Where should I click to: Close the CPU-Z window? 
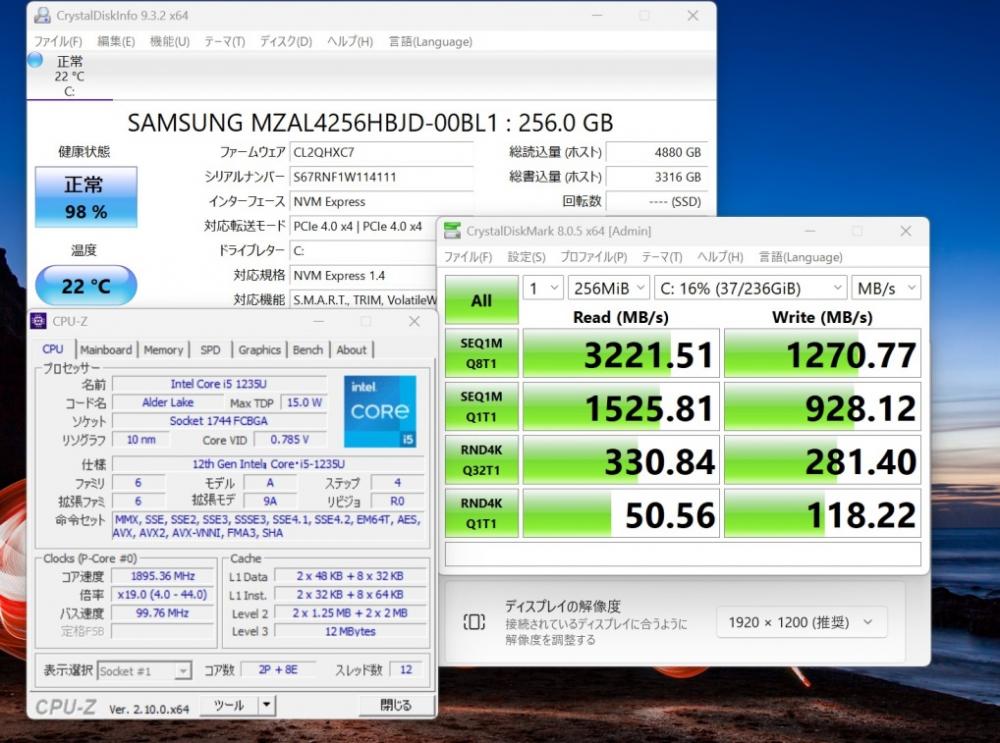click(415, 321)
